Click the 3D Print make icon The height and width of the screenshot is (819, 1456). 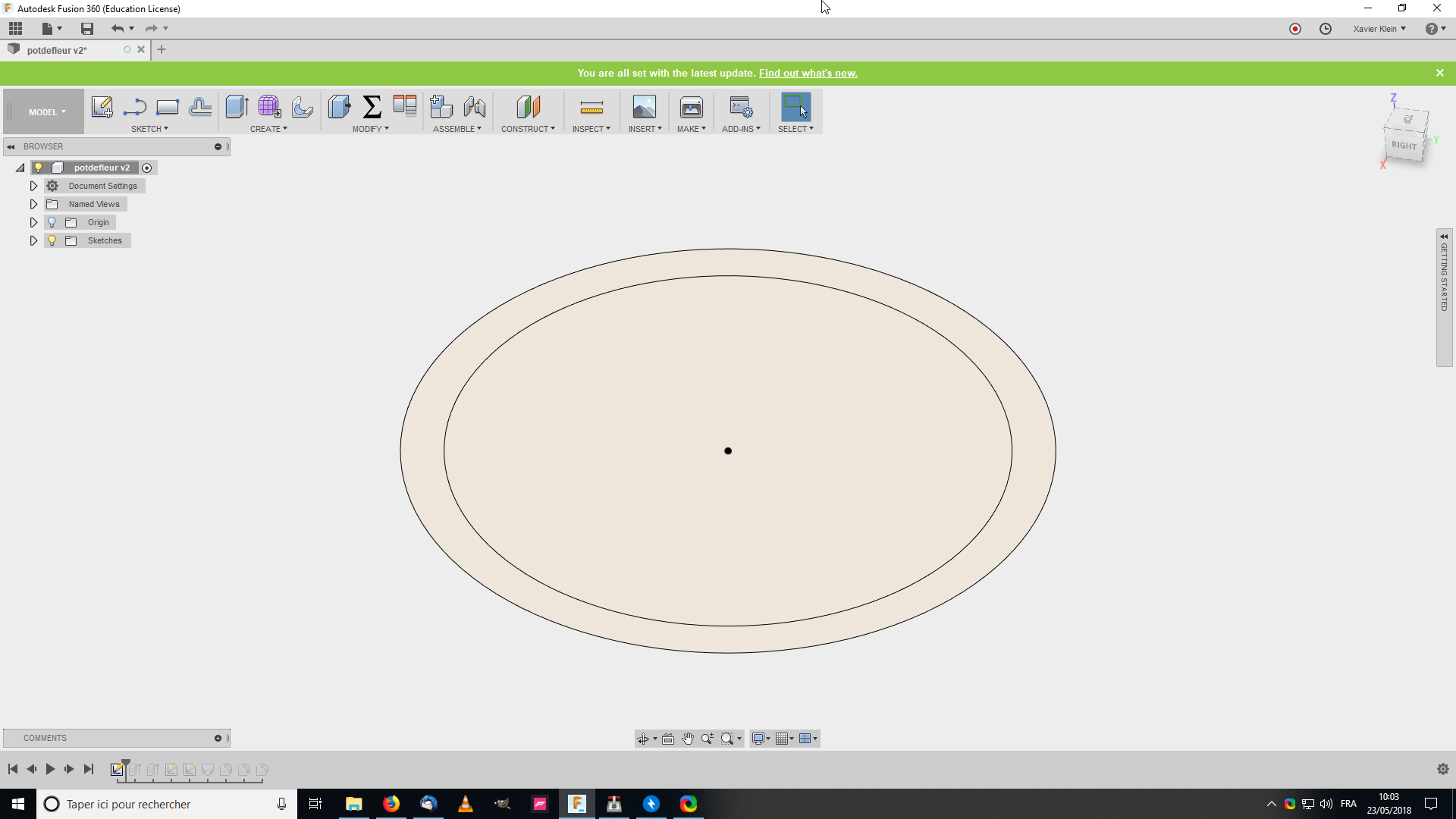pyautogui.click(x=692, y=107)
